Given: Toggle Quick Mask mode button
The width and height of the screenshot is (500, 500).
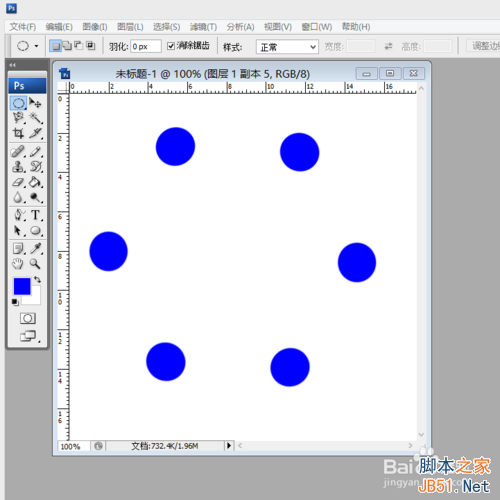Looking at the screenshot, I should click(x=28, y=318).
